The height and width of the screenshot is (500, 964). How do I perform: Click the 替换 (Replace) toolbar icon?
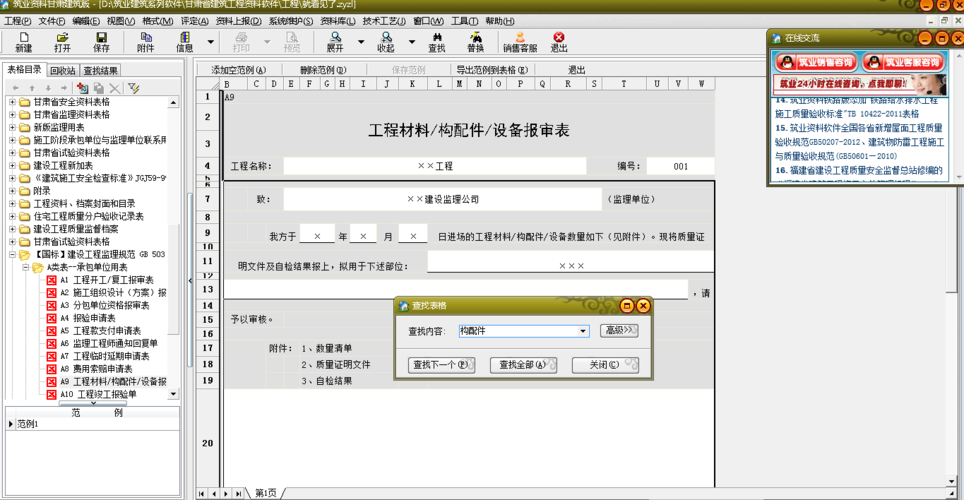click(x=475, y=42)
